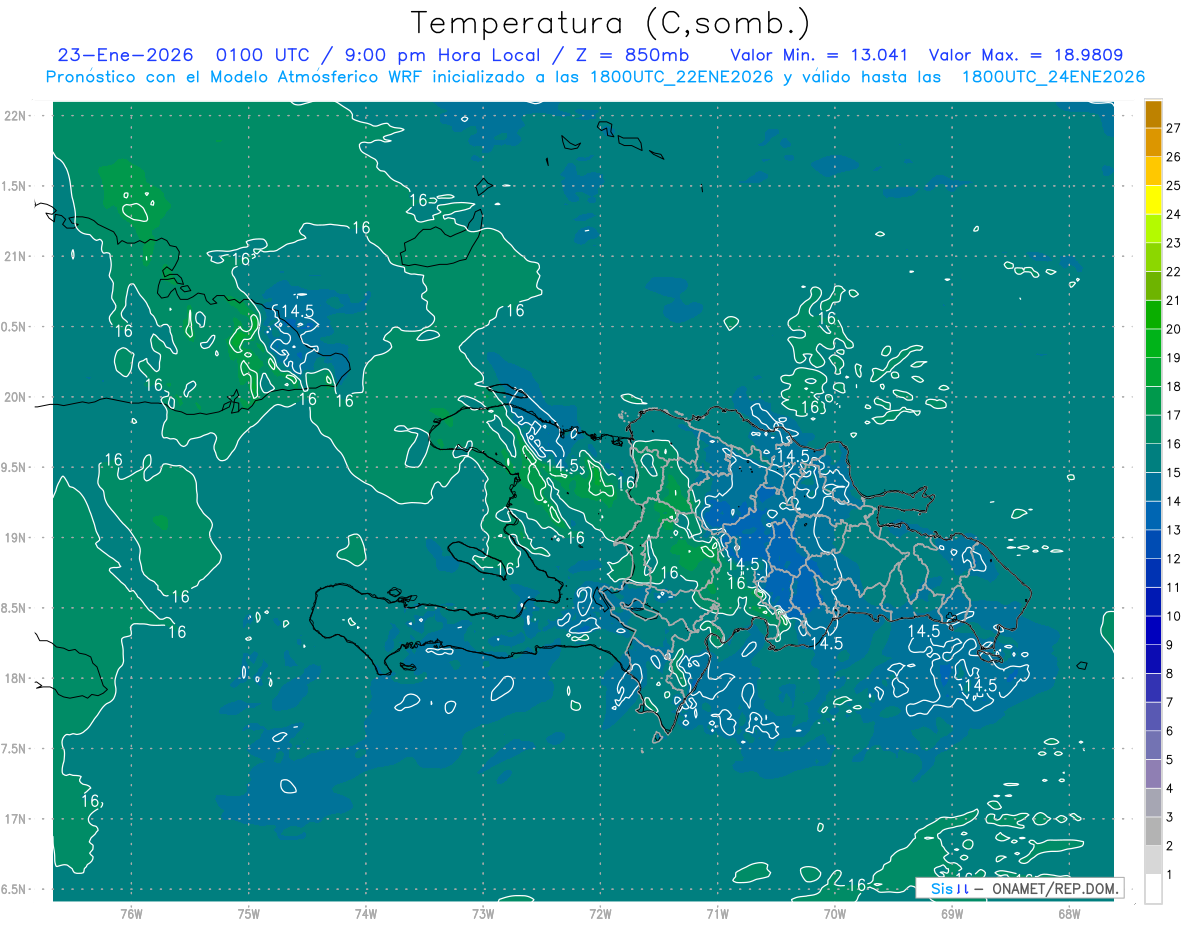Image resolution: width=1200 pixels, height=927 pixels.
Task: Click the '68W' longitude axis label
Action: [x=1069, y=913]
